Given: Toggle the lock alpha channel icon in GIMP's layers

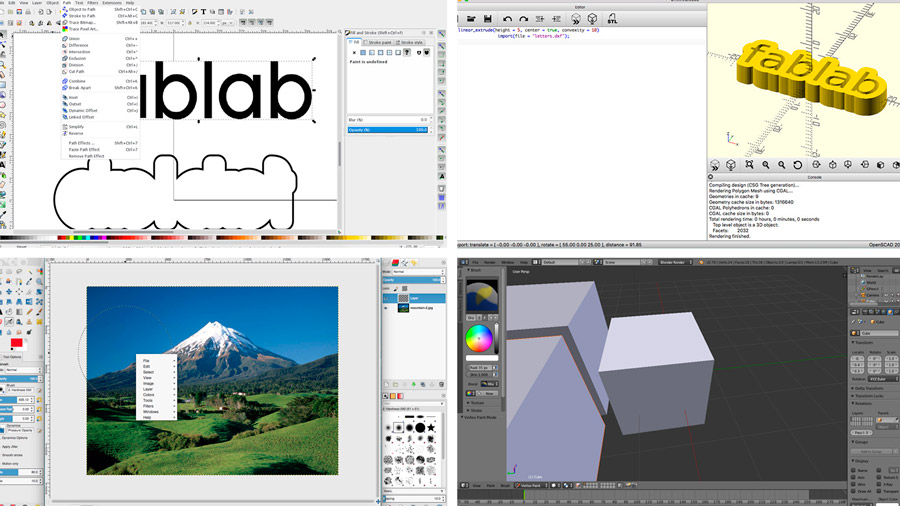Looking at the screenshot, I should [x=405, y=289].
